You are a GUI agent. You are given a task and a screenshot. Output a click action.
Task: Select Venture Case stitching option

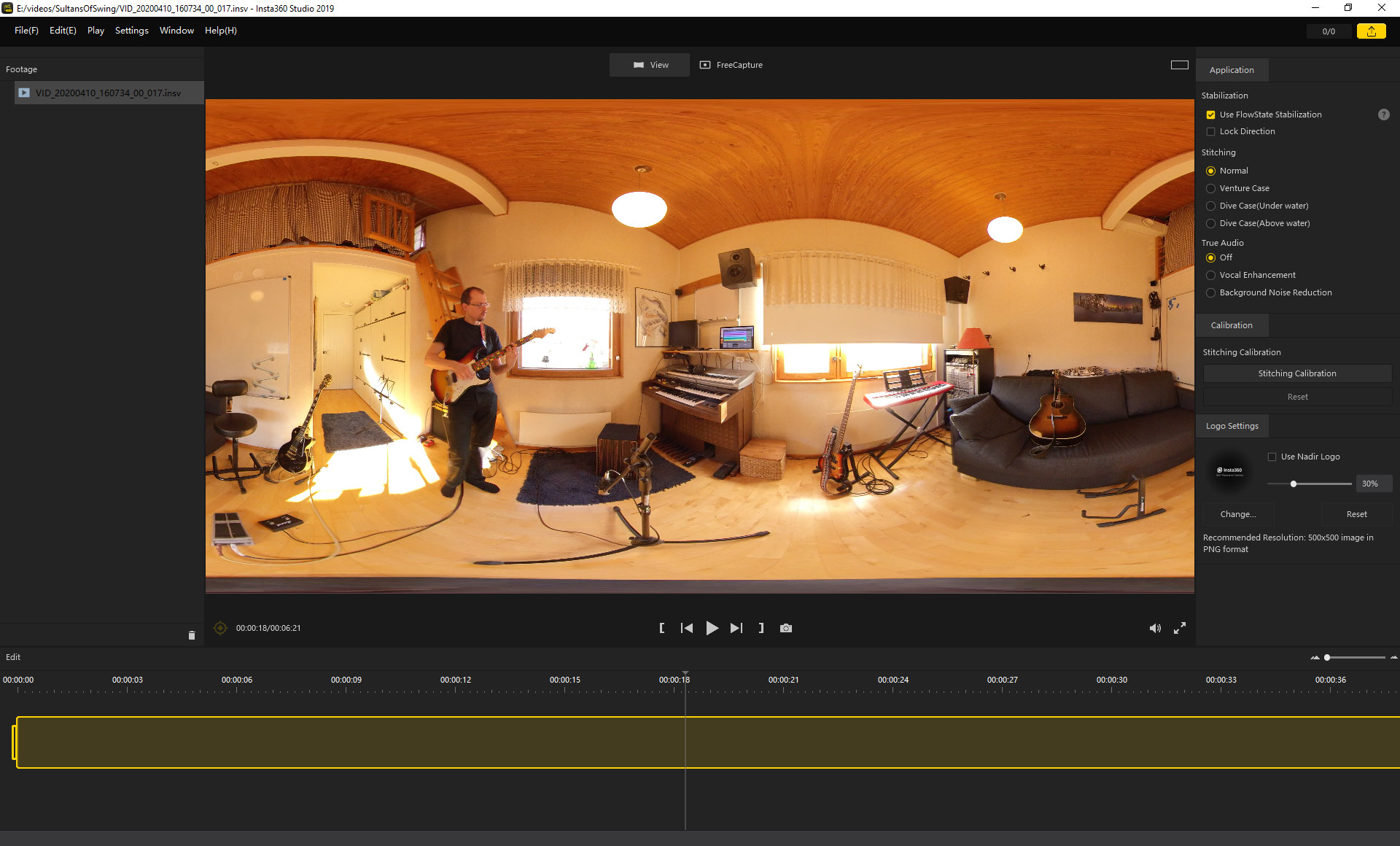1210,188
